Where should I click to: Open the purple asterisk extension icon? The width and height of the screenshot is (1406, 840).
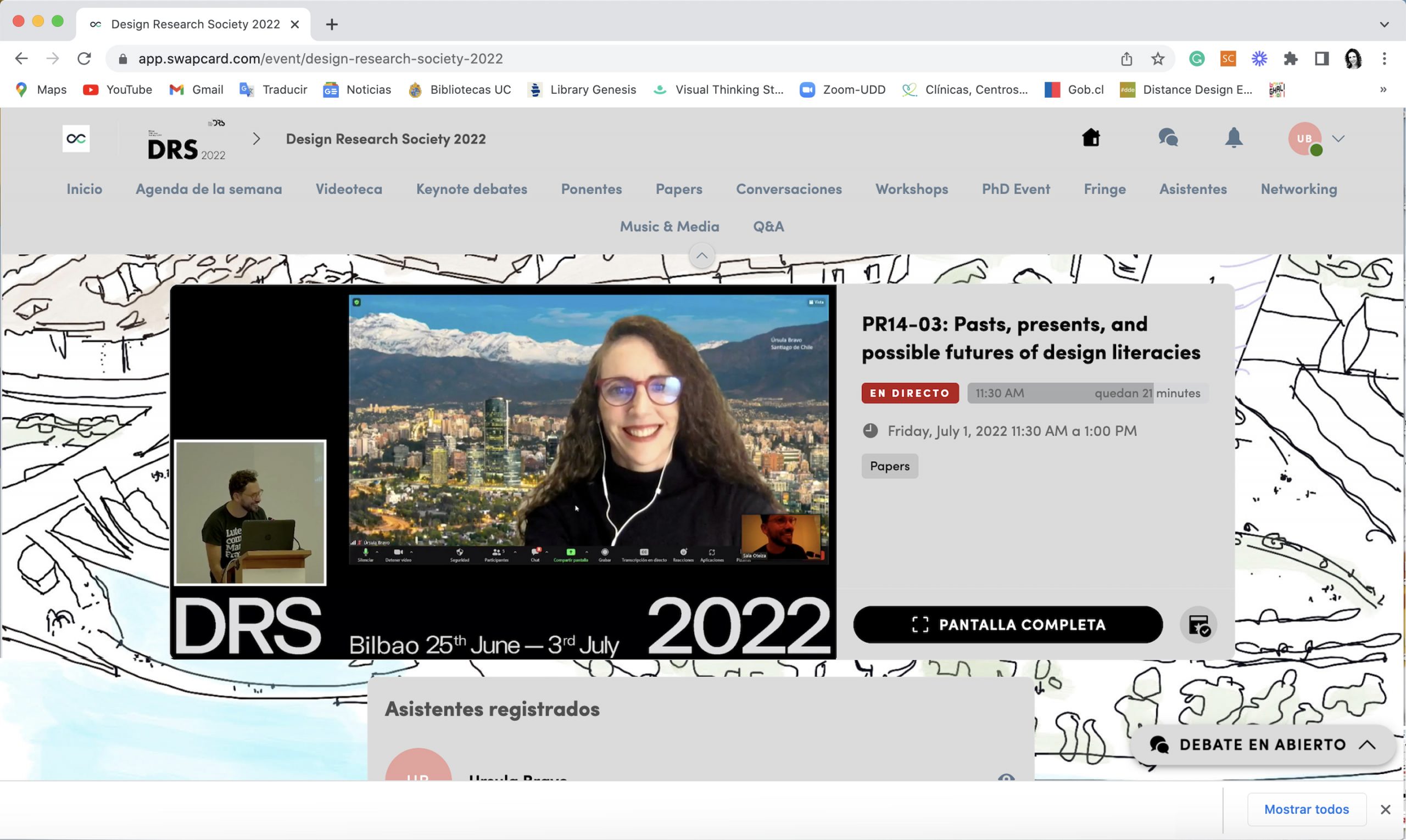pos(1259,58)
